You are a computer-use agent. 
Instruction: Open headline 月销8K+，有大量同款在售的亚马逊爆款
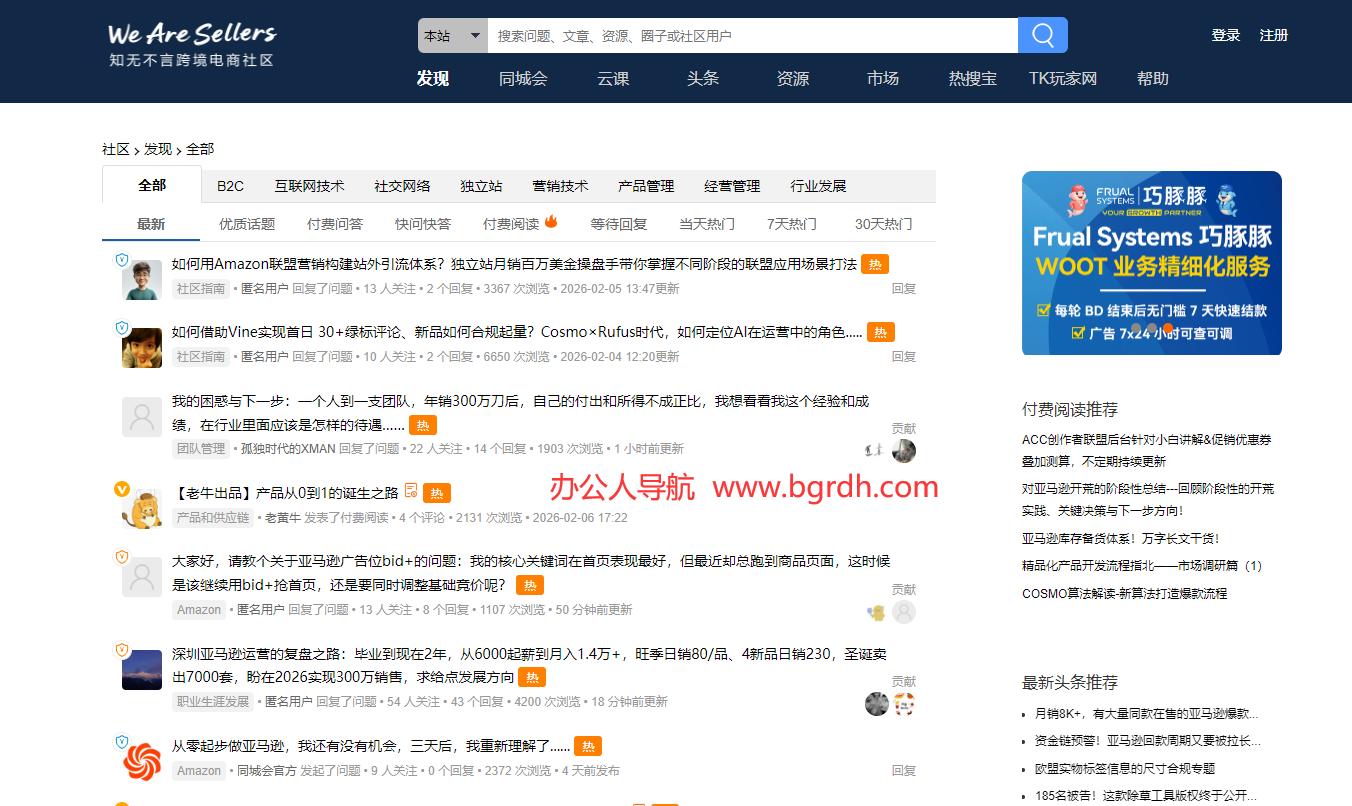click(x=1147, y=714)
